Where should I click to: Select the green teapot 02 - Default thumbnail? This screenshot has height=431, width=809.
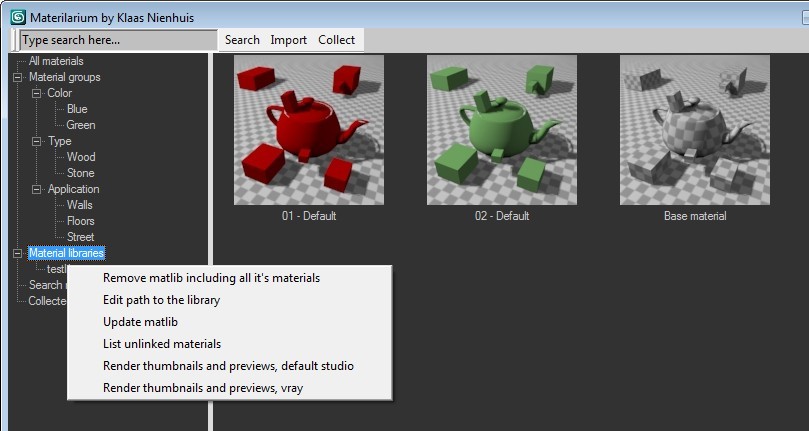click(x=501, y=130)
